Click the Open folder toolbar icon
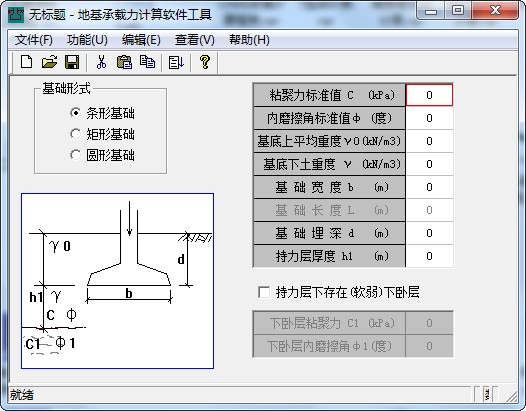Viewport: 526px width, 411px height. 49,62
